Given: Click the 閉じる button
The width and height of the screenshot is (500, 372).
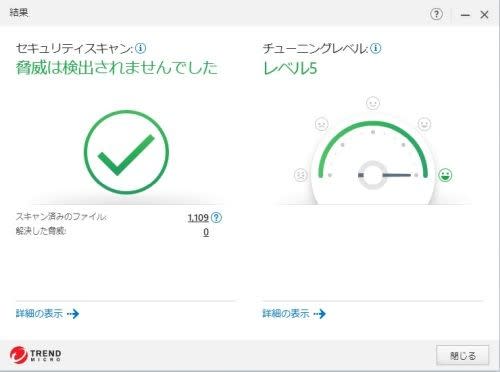Looking at the screenshot, I should [x=463, y=356].
